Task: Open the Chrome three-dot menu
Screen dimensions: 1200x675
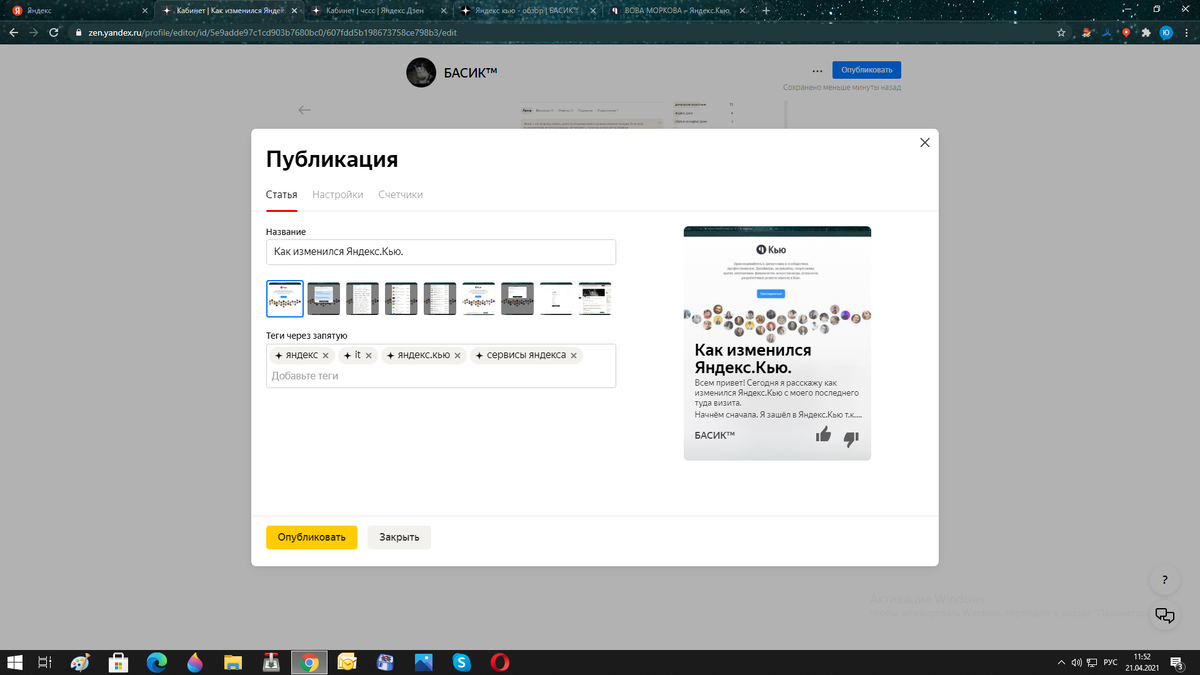Action: coord(1186,32)
